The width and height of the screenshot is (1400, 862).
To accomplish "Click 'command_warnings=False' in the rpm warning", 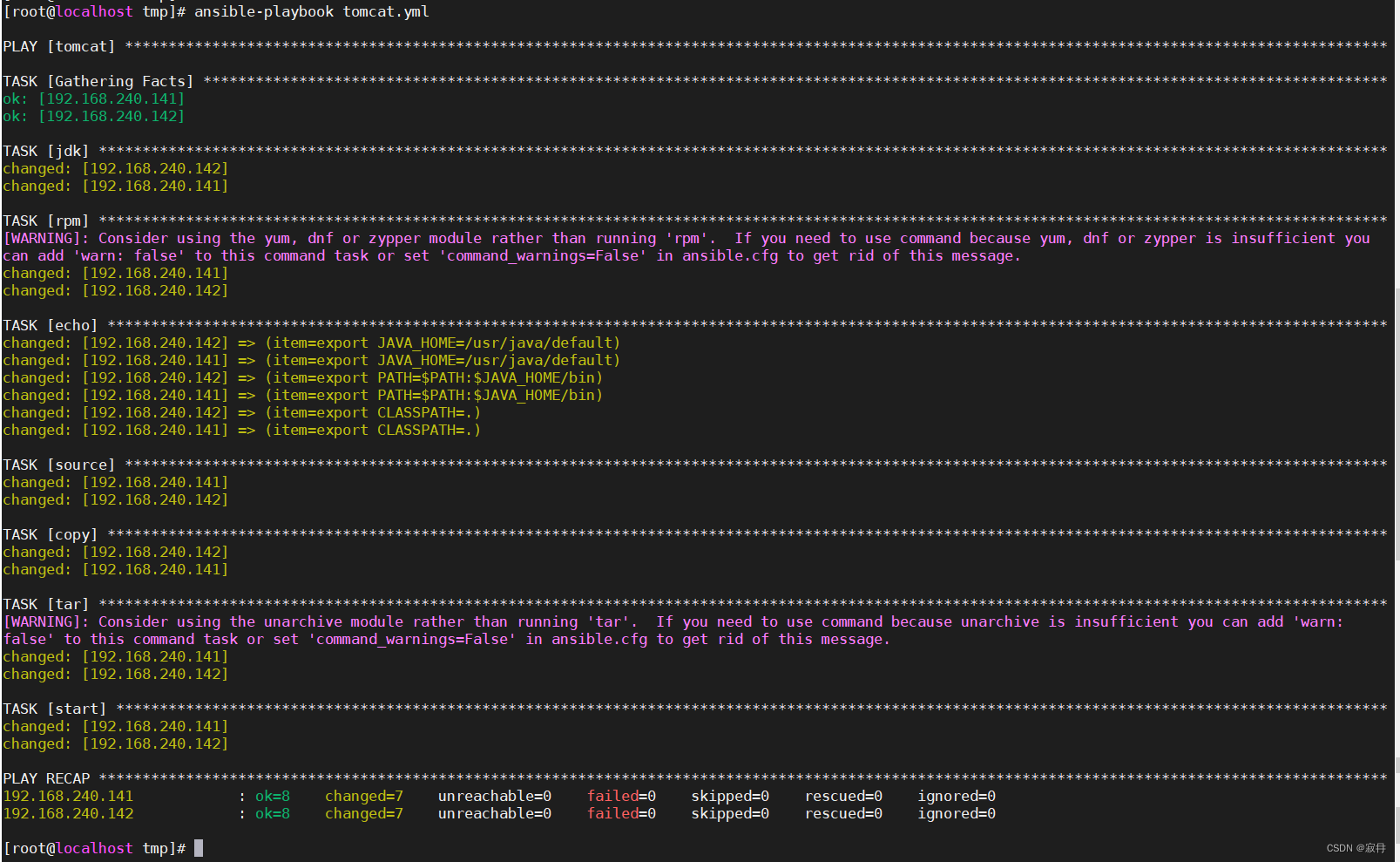I will pyautogui.click(x=543, y=256).
